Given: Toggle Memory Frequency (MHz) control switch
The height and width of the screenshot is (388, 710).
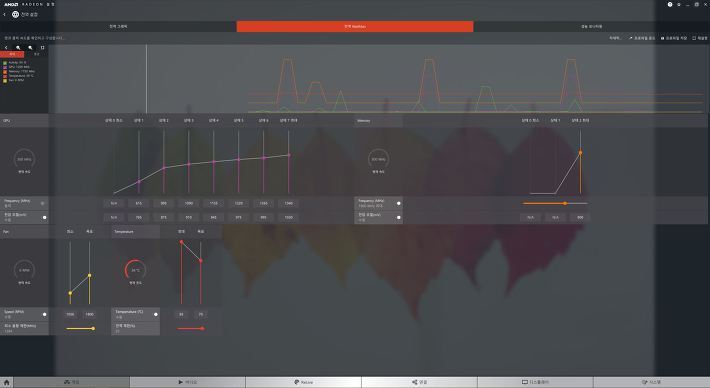Looking at the screenshot, I should pyautogui.click(x=398, y=203).
